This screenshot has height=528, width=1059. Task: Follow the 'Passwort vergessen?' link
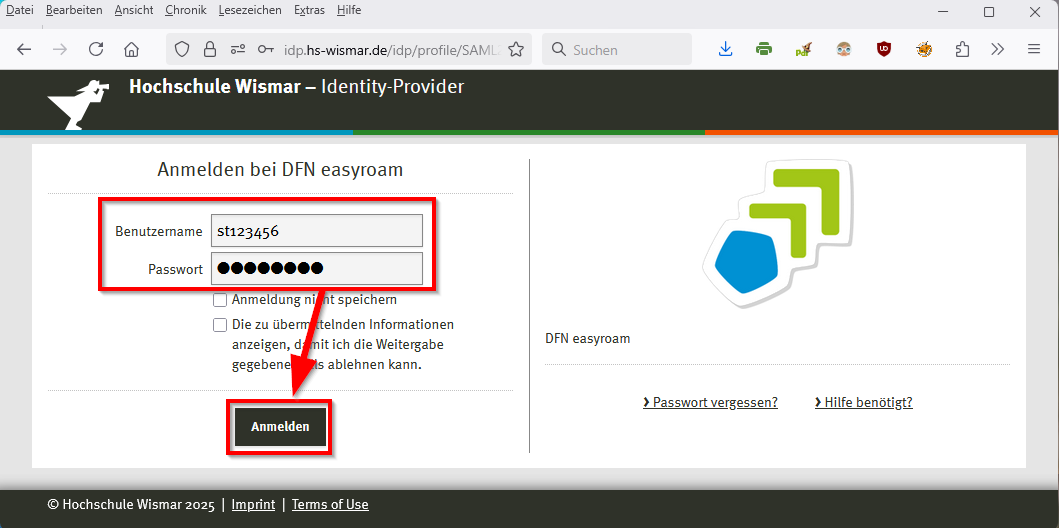pyautogui.click(x=710, y=403)
